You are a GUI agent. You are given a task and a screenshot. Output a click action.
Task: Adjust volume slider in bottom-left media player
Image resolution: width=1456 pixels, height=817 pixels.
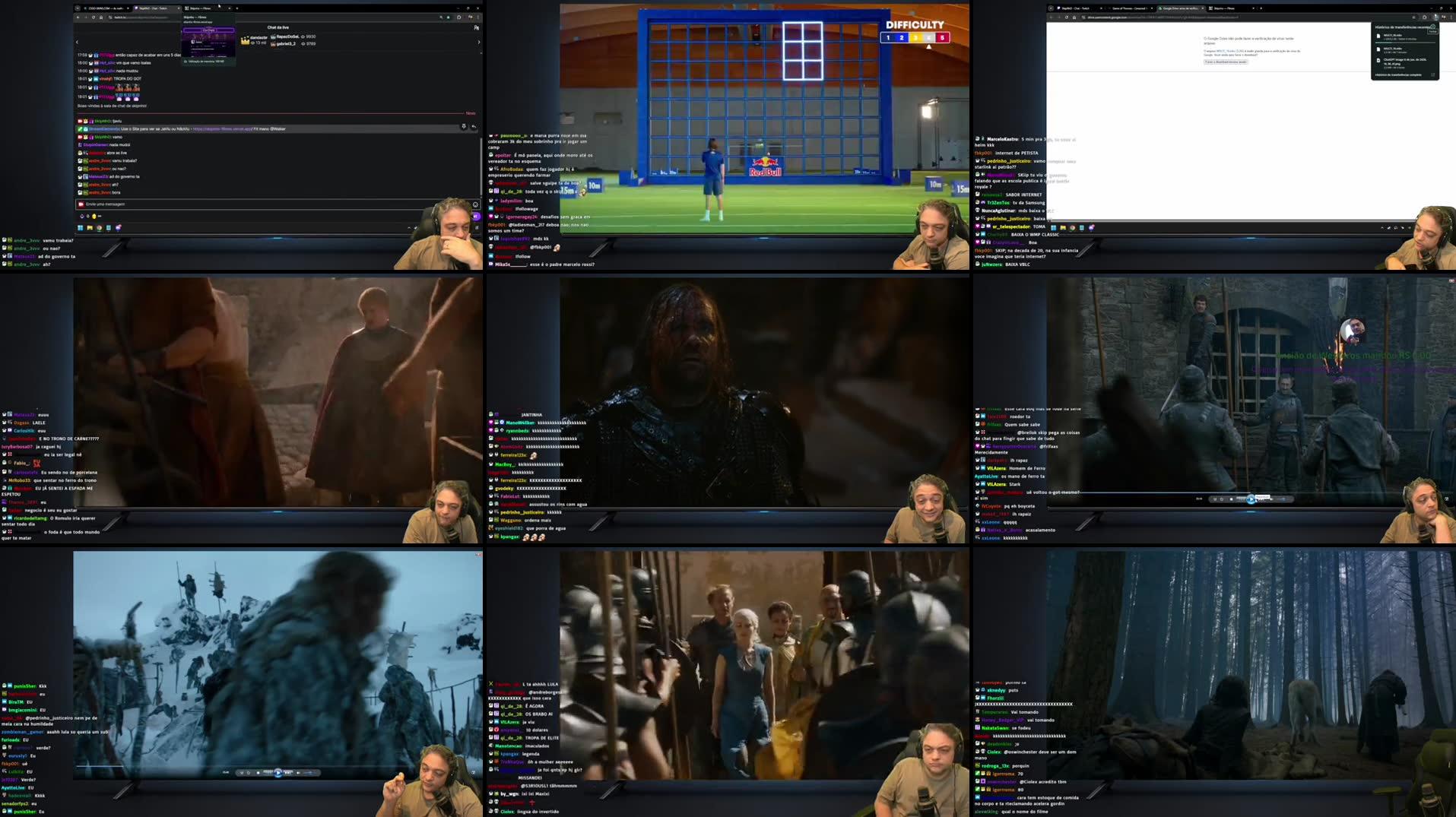pyautogui.click(x=309, y=773)
